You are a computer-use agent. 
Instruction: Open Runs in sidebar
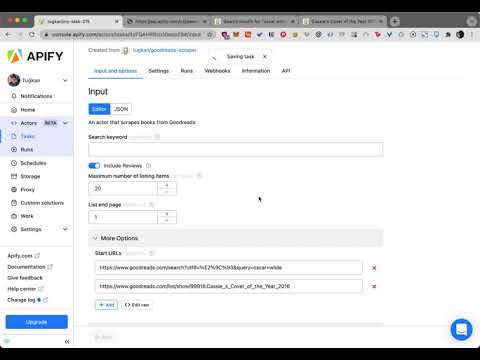[x=22, y=149]
